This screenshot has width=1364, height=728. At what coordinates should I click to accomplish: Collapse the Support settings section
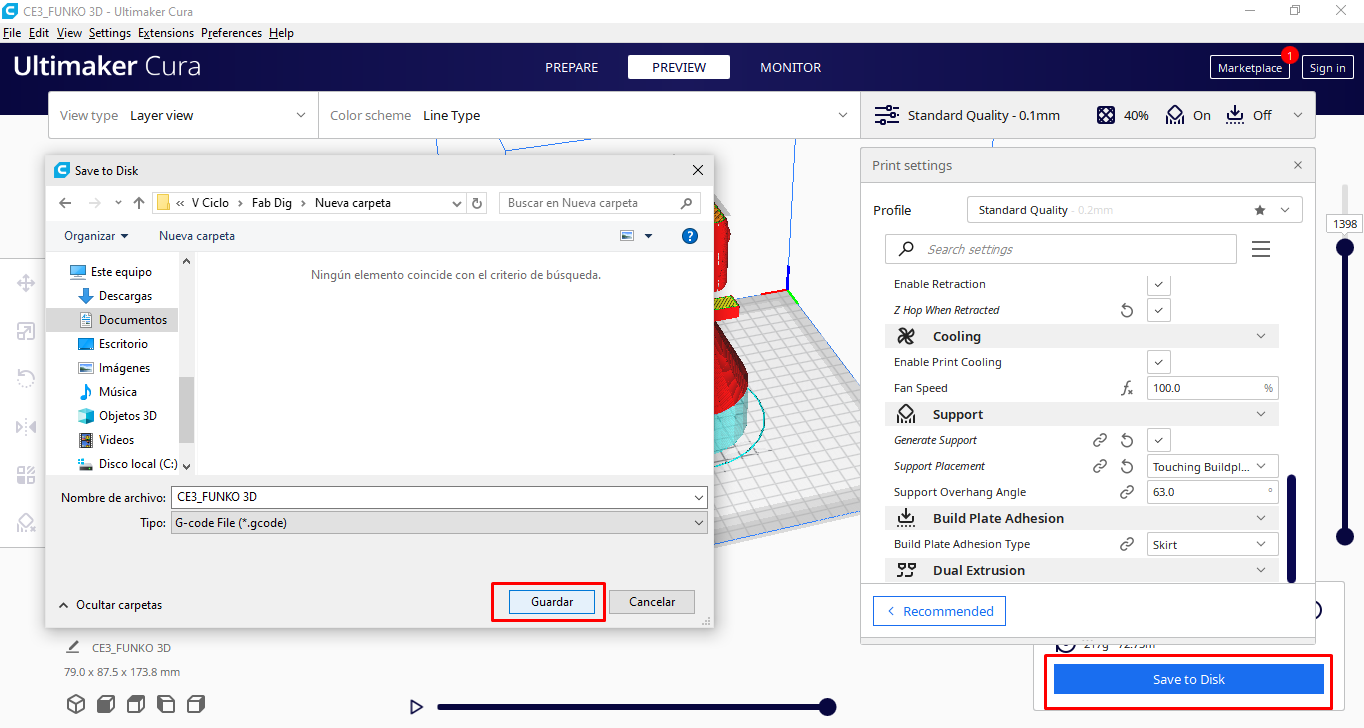pos(1082,414)
